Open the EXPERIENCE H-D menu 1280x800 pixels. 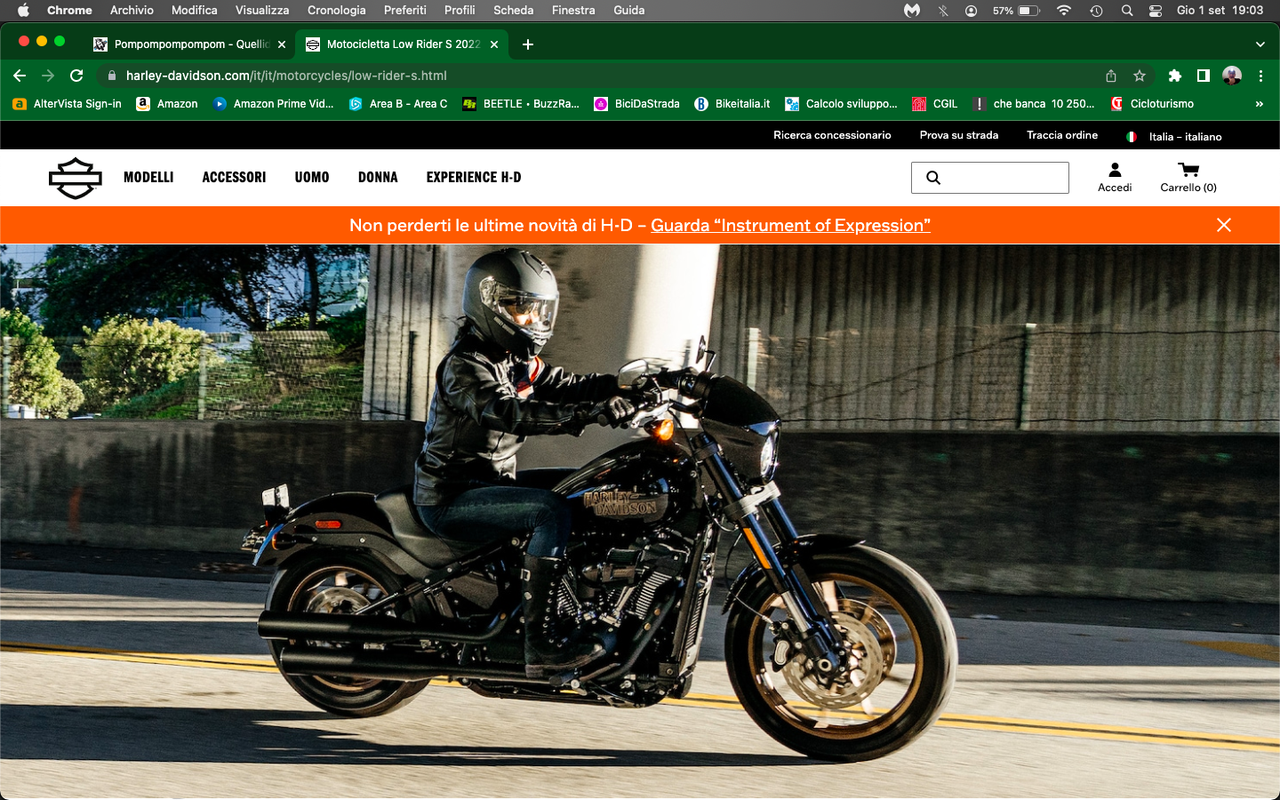point(474,177)
